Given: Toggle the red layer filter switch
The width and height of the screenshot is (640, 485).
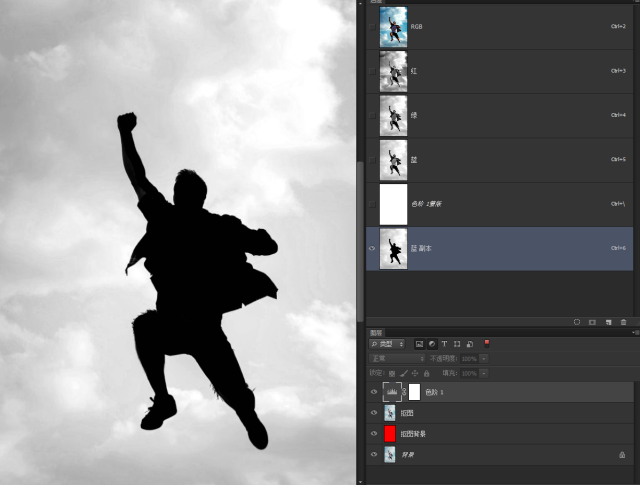Looking at the screenshot, I should click(x=487, y=343).
